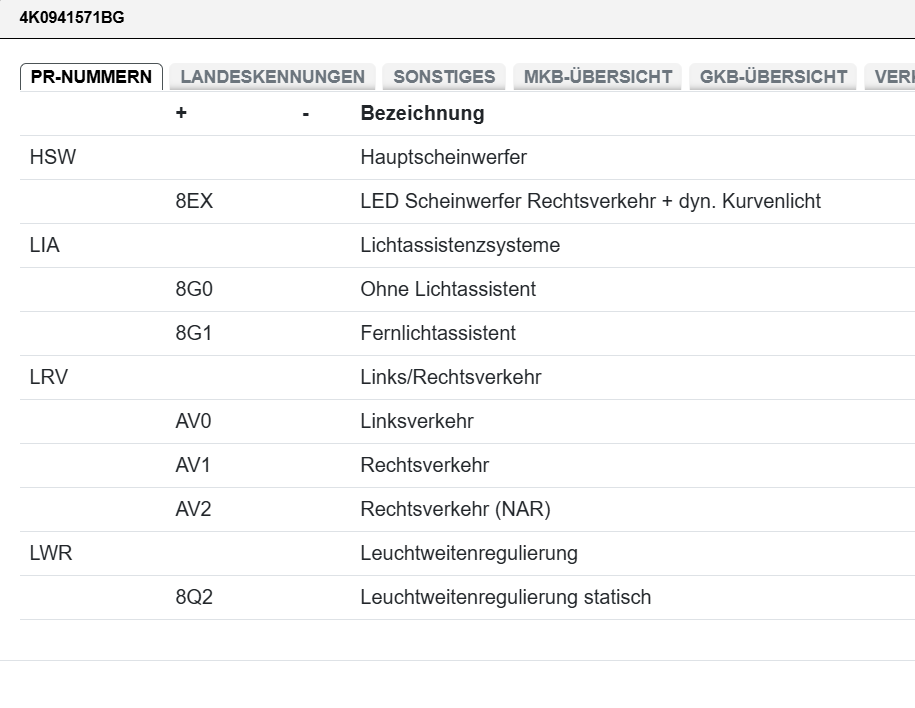Viewport: 915px width, 708px height.
Task: Go to the GKB-ÜBERSICHT tab
Action: pyautogui.click(x=773, y=77)
